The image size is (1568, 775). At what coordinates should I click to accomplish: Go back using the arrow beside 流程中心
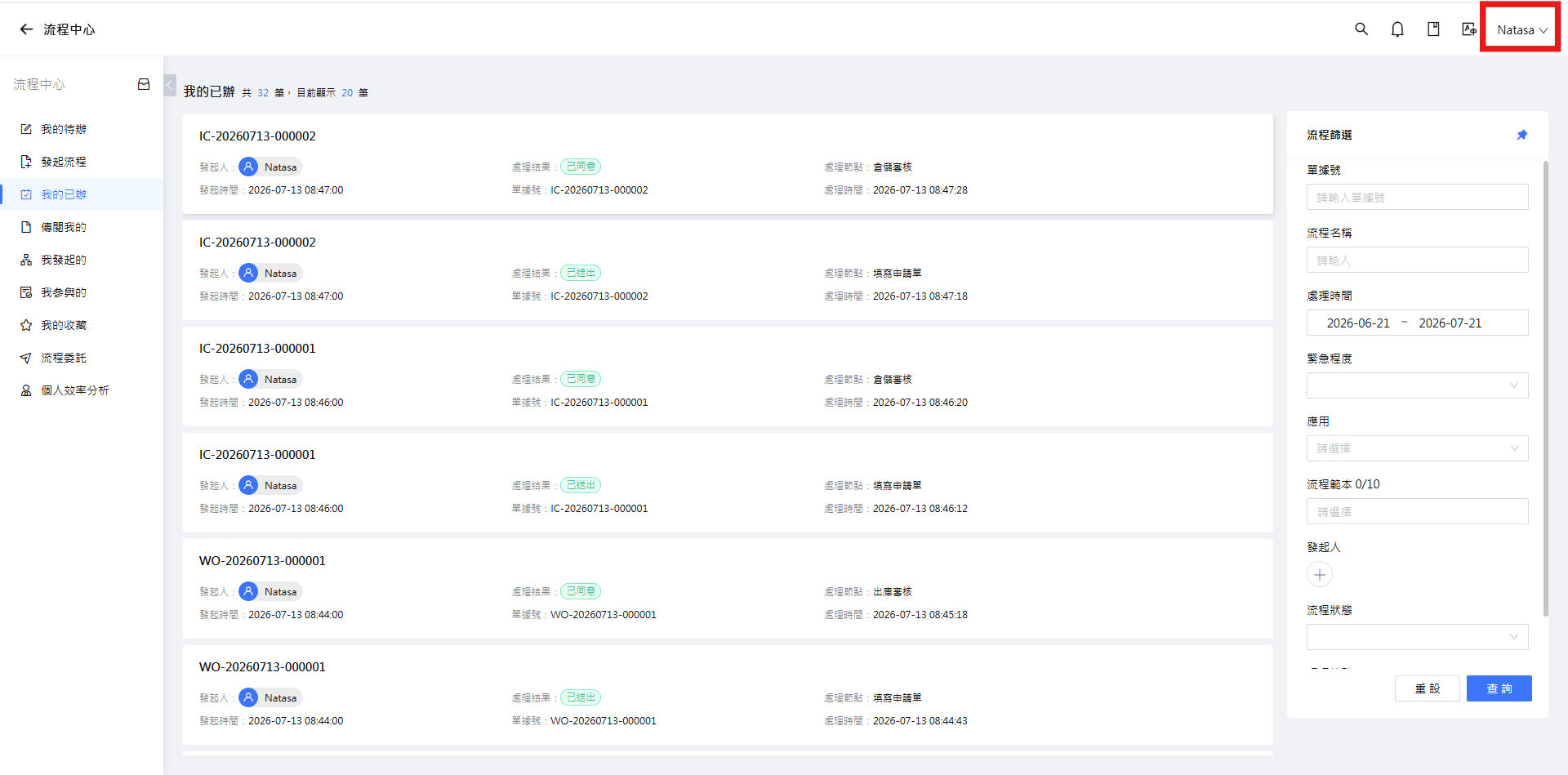tap(26, 29)
